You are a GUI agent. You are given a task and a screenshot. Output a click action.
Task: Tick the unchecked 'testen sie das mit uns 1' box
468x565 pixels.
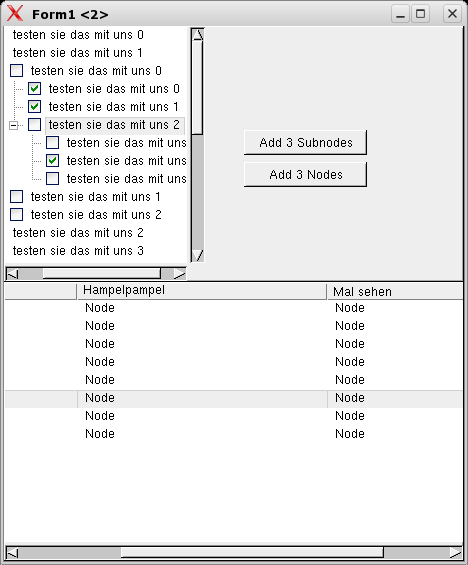point(17,197)
